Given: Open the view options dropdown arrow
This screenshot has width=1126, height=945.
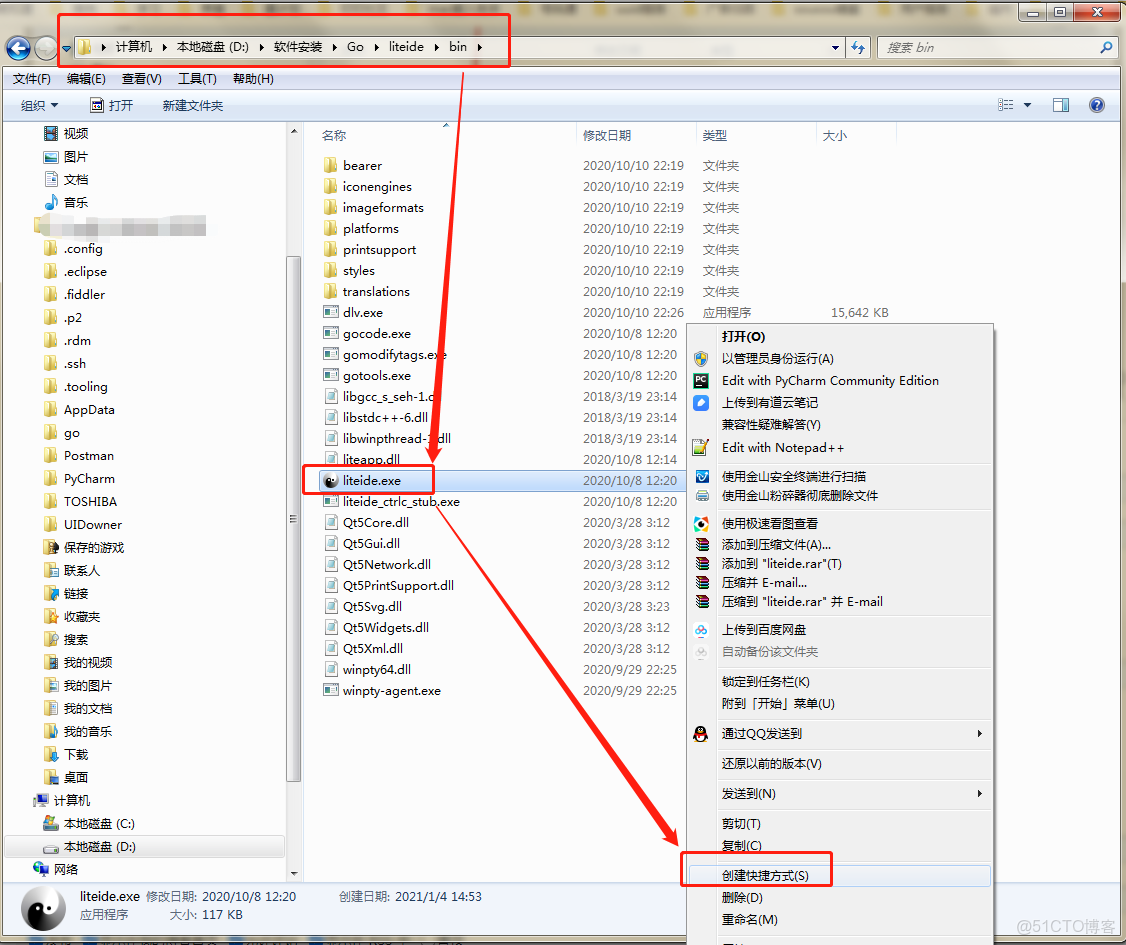Looking at the screenshot, I should [x=1028, y=106].
